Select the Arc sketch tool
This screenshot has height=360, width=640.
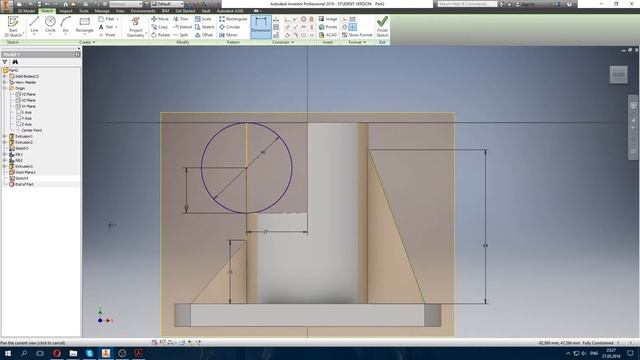tap(66, 24)
